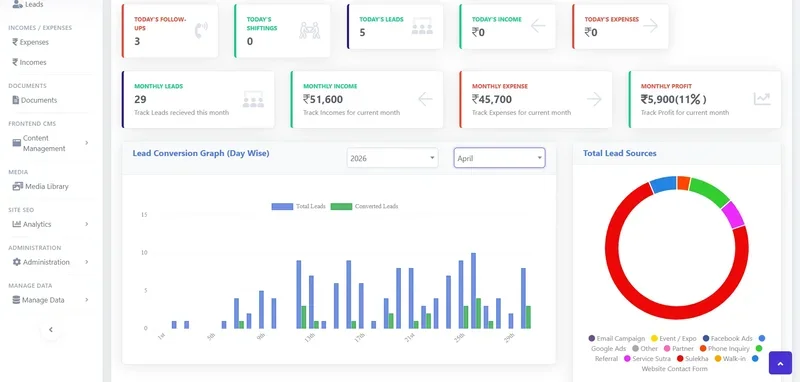The image size is (800, 382).
Task: Toggle Walk-in legend entry
Action: click(730, 359)
